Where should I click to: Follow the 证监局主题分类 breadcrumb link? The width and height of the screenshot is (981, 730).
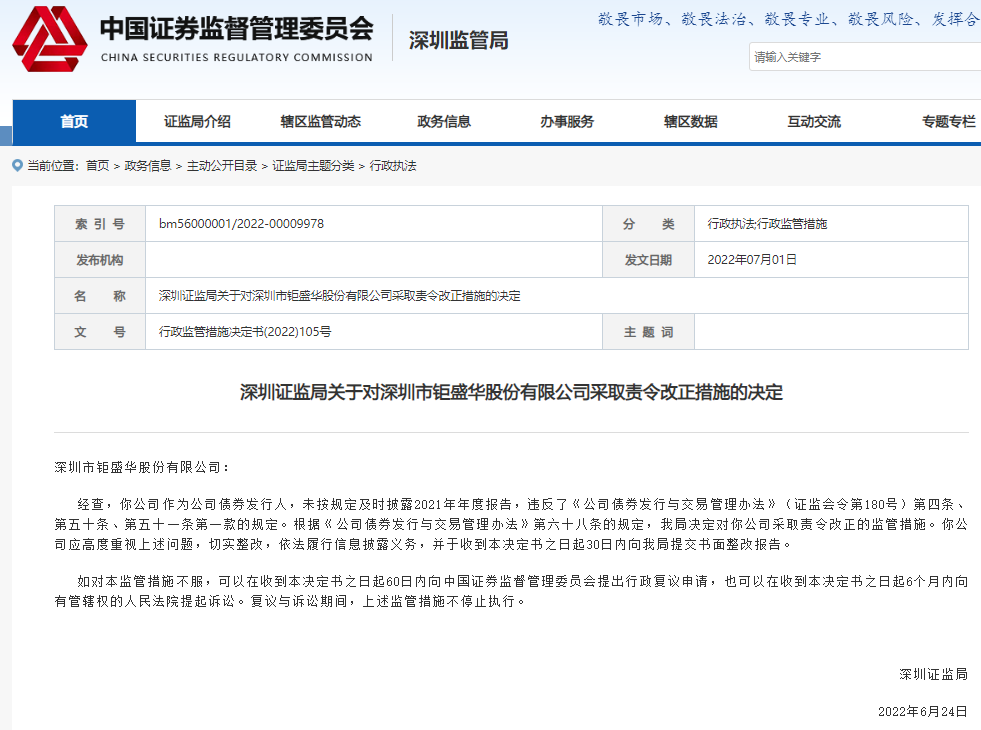313,166
